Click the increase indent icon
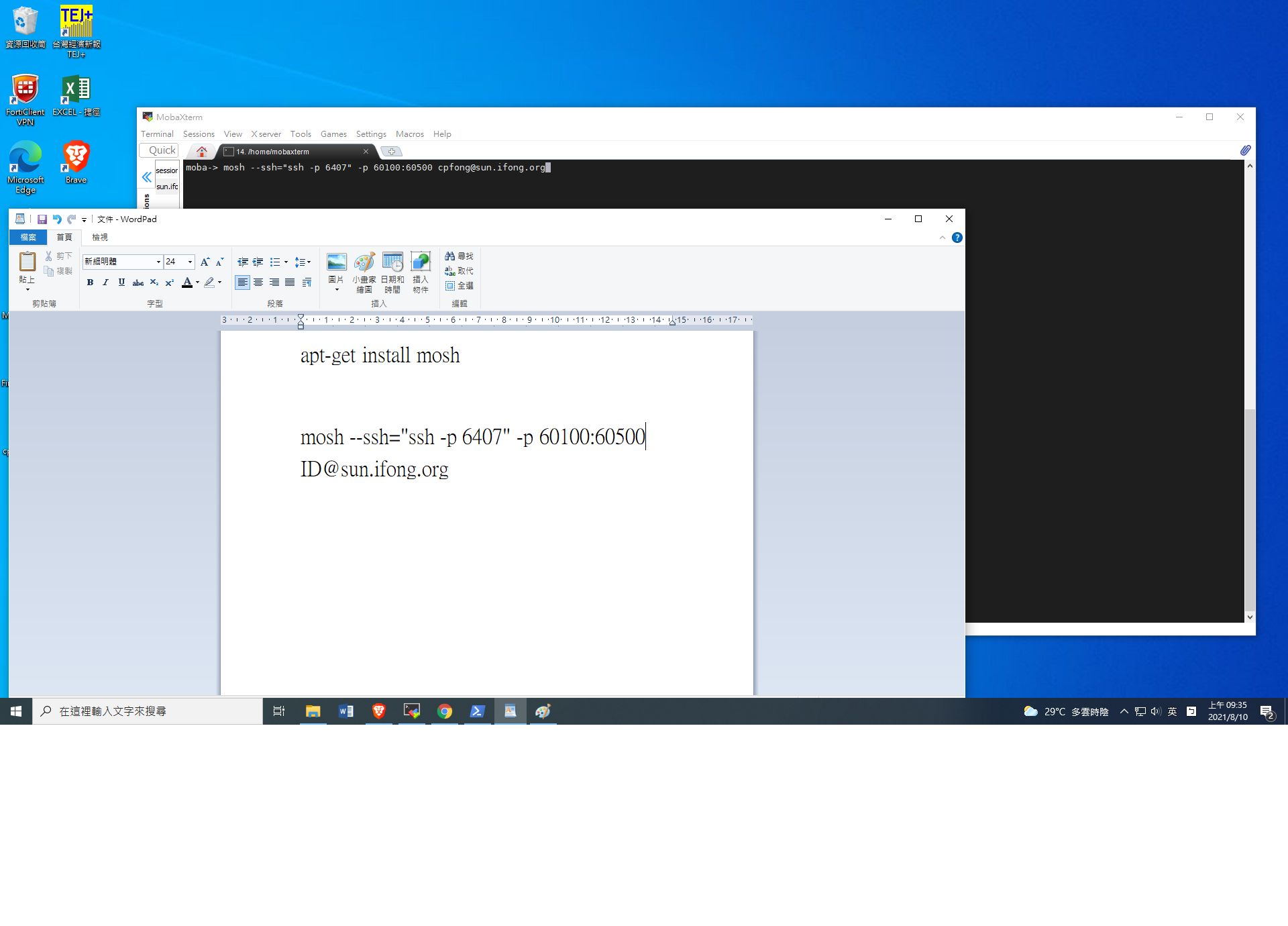Screen dimensions: 1288x926 coord(258,262)
